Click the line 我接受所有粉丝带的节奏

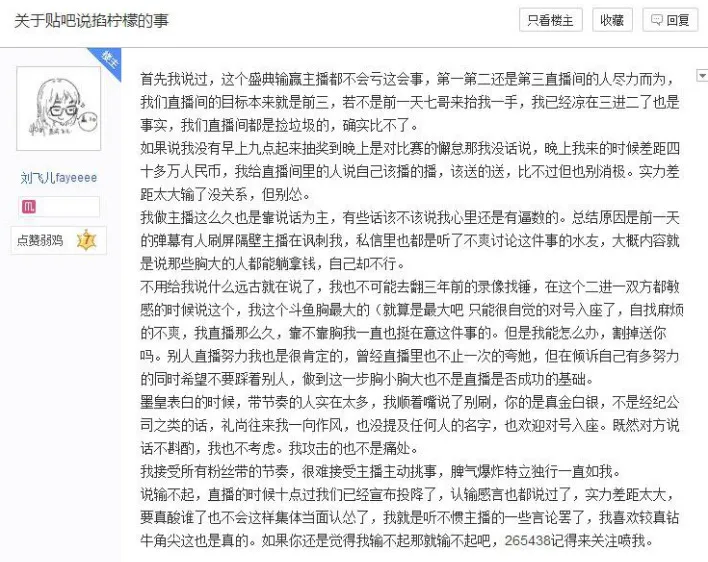click(381, 471)
